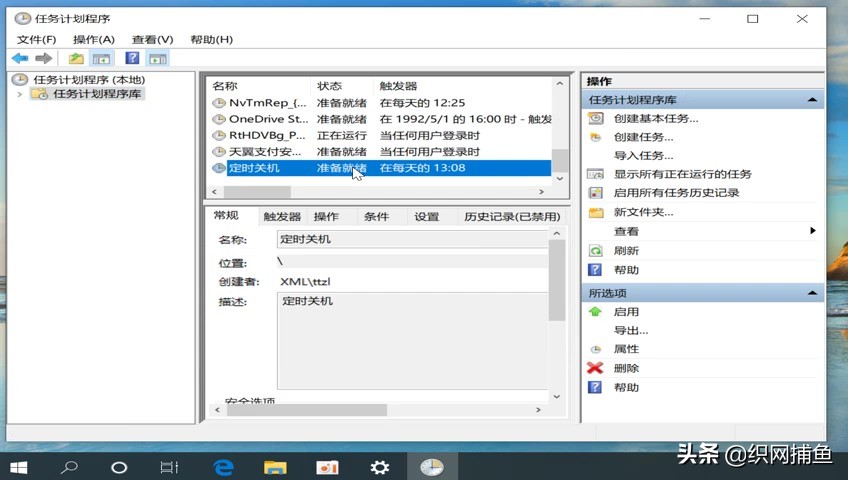Screen dimensions: 848x480
Task: Click the 导入任务... action link
Action: click(x=644, y=156)
